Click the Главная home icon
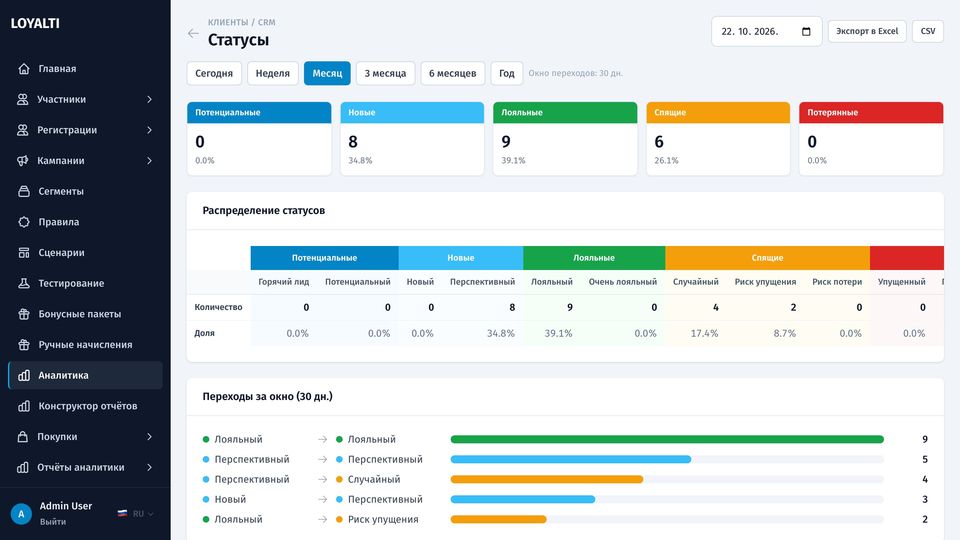The height and width of the screenshot is (540, 960). 23,69
